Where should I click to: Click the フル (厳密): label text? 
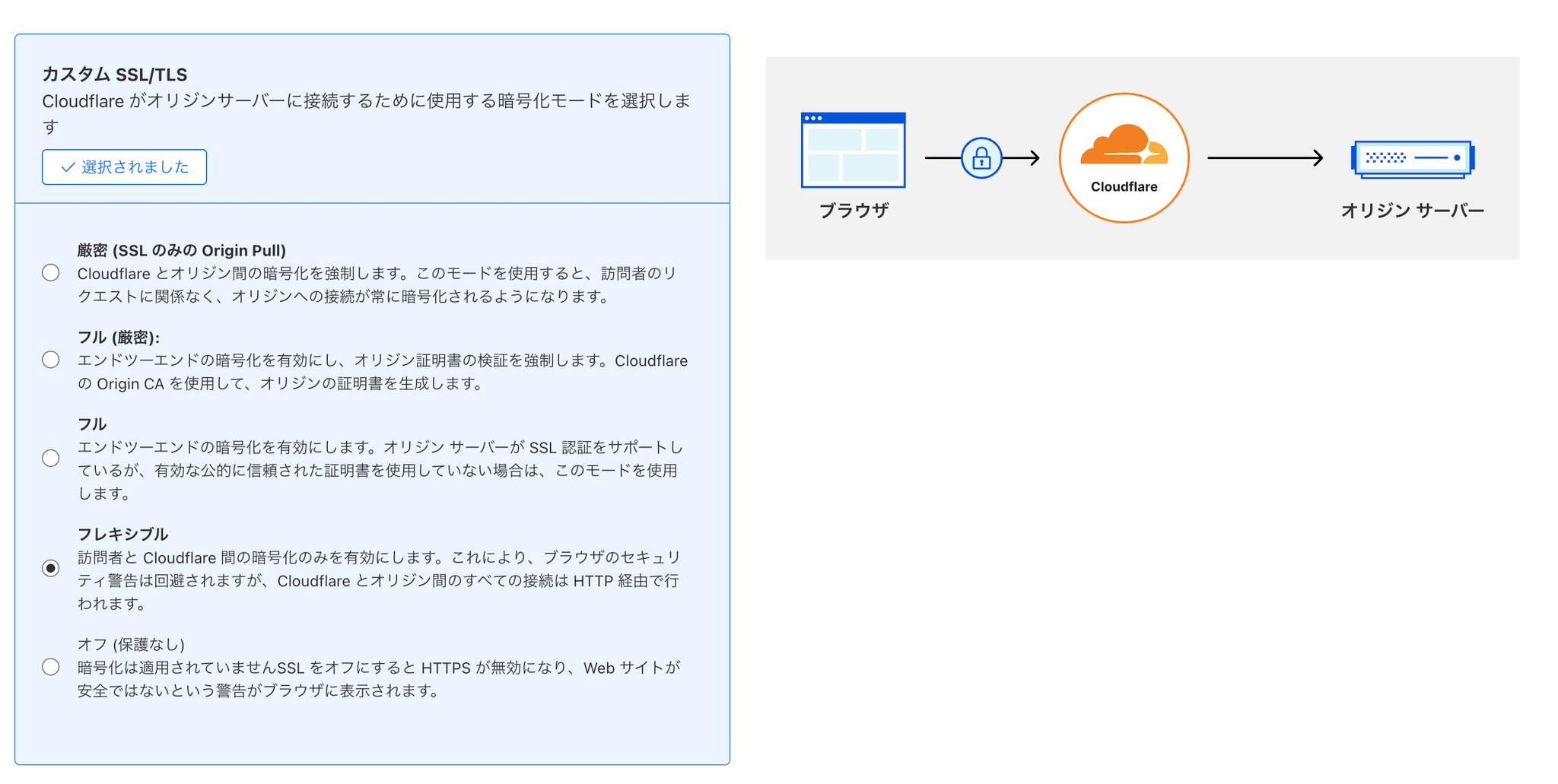[x=119, y=338]
